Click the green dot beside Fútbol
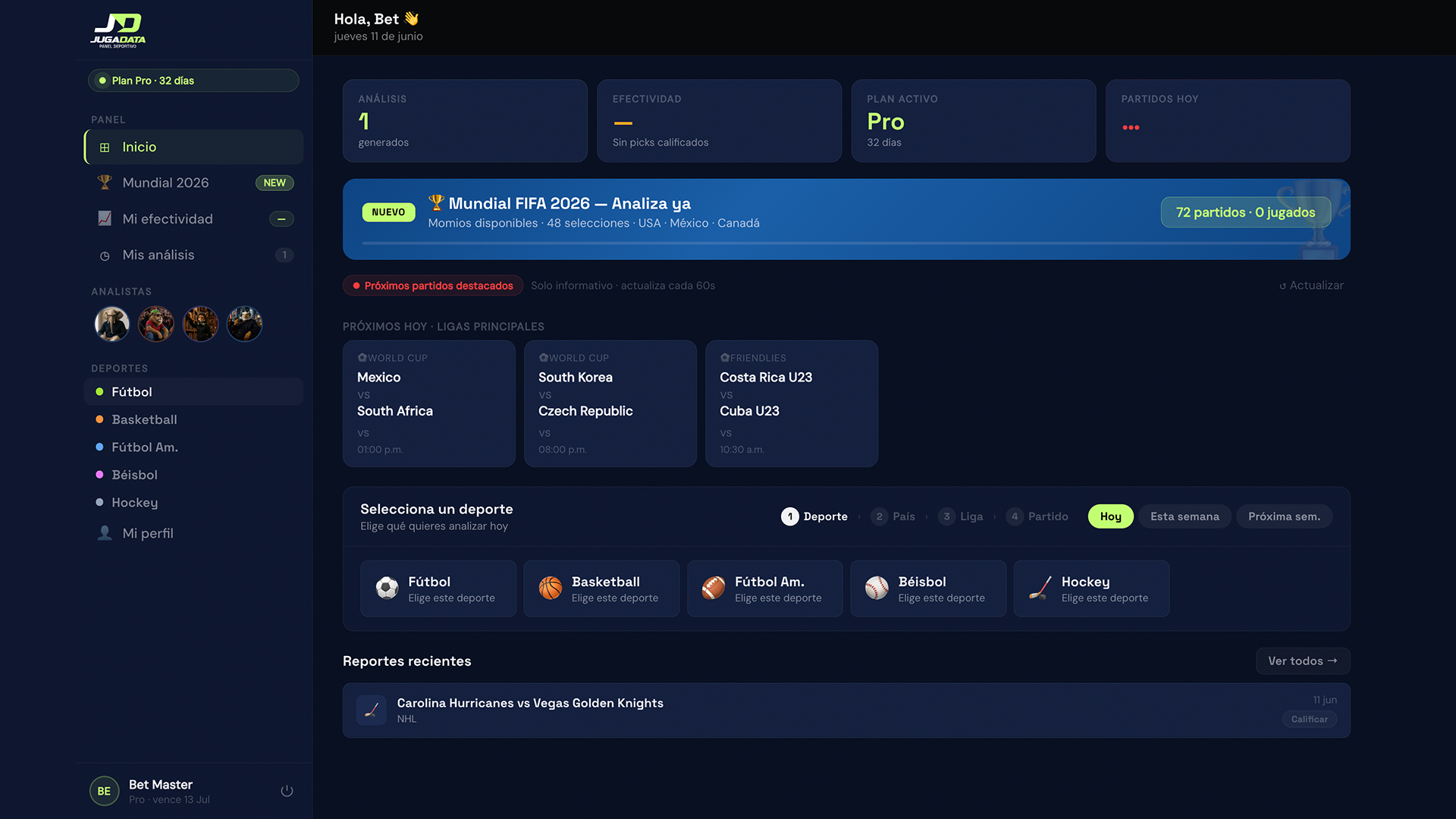This screenshot has width=1456, height=819. (99, 392)
